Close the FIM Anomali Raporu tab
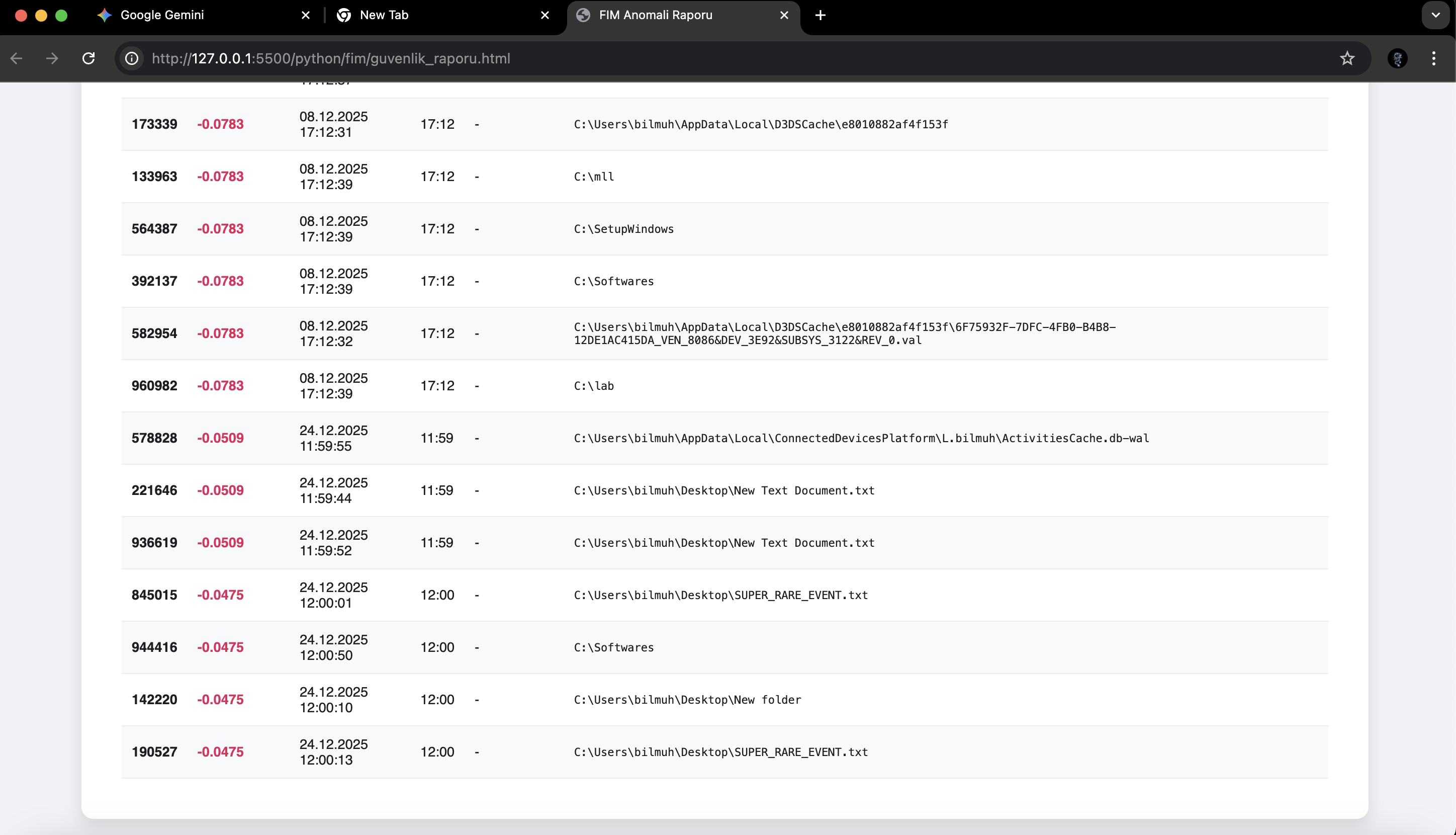Image resolution: width=1456 pixels, height=835 pixels. click(x=784, y=16)
